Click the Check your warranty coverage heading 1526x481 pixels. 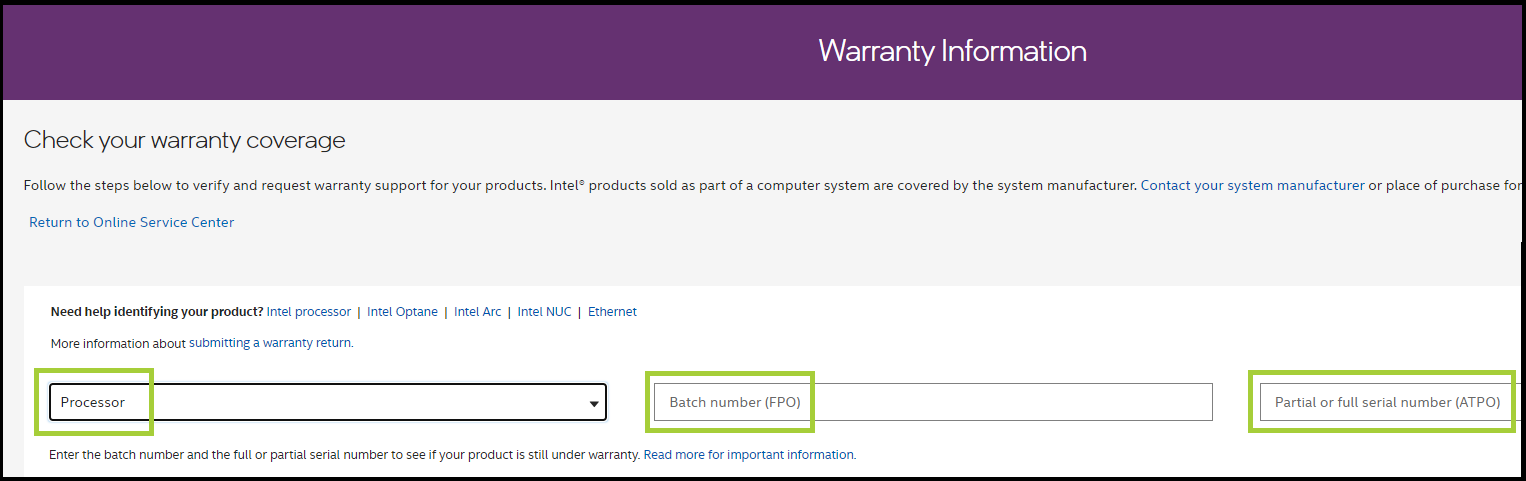point(185,140)
